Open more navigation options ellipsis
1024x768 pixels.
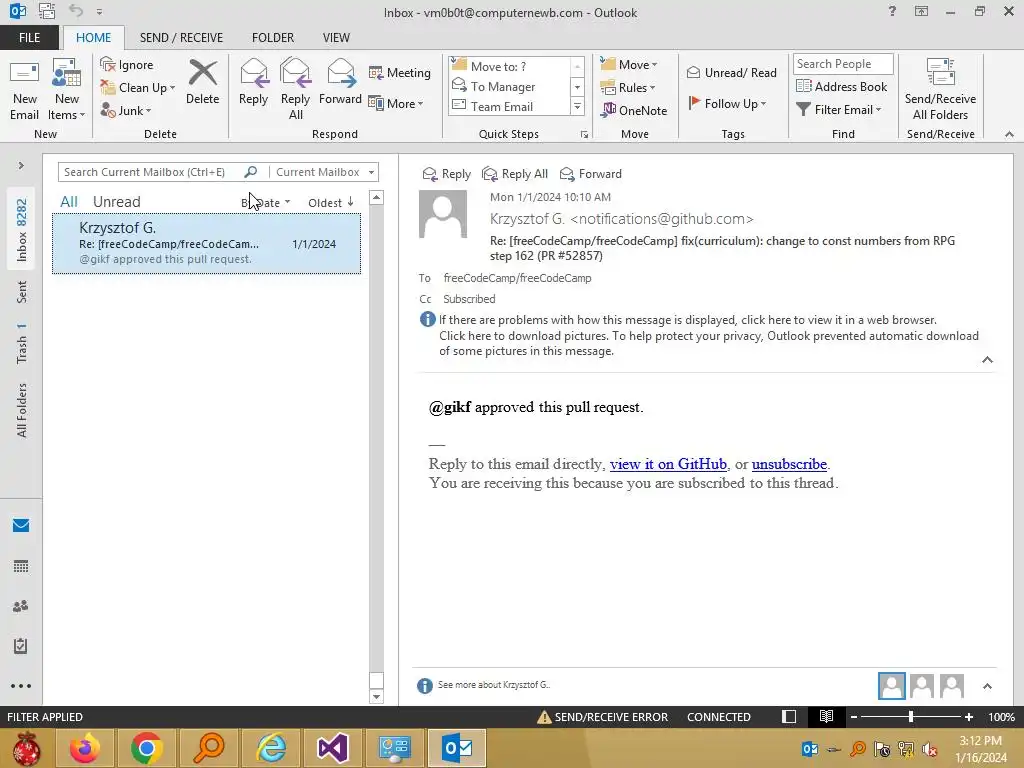[21, 686]
